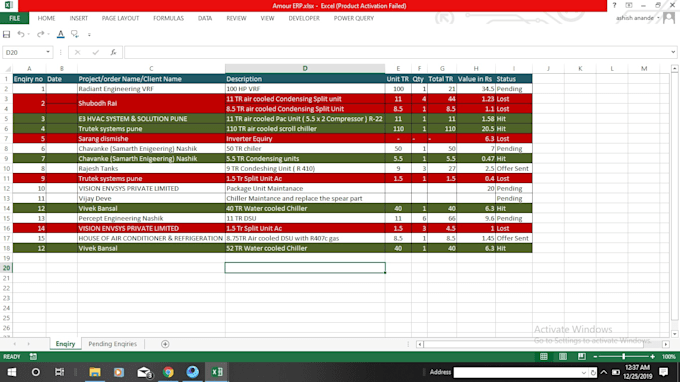Switch to the INSERT ribbon tab
Screen dimensions: 680x382
78,18
